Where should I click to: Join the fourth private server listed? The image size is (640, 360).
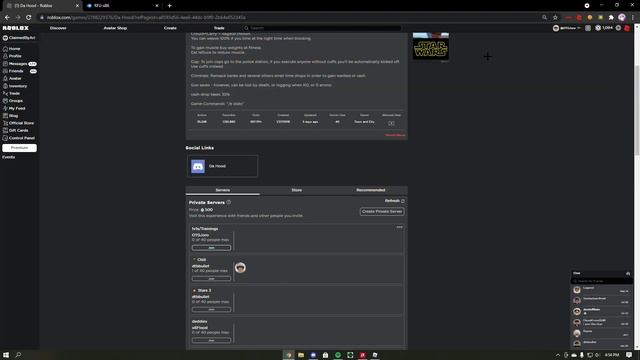pyautogui.click(x=211, y=340)
